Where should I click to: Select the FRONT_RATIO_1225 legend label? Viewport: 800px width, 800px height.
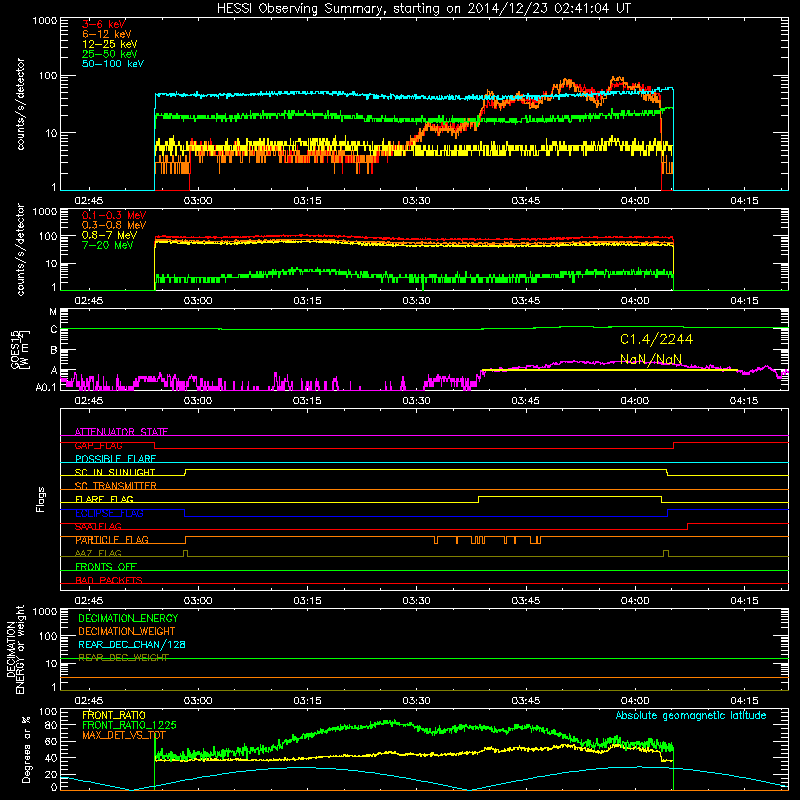[129, 725]
